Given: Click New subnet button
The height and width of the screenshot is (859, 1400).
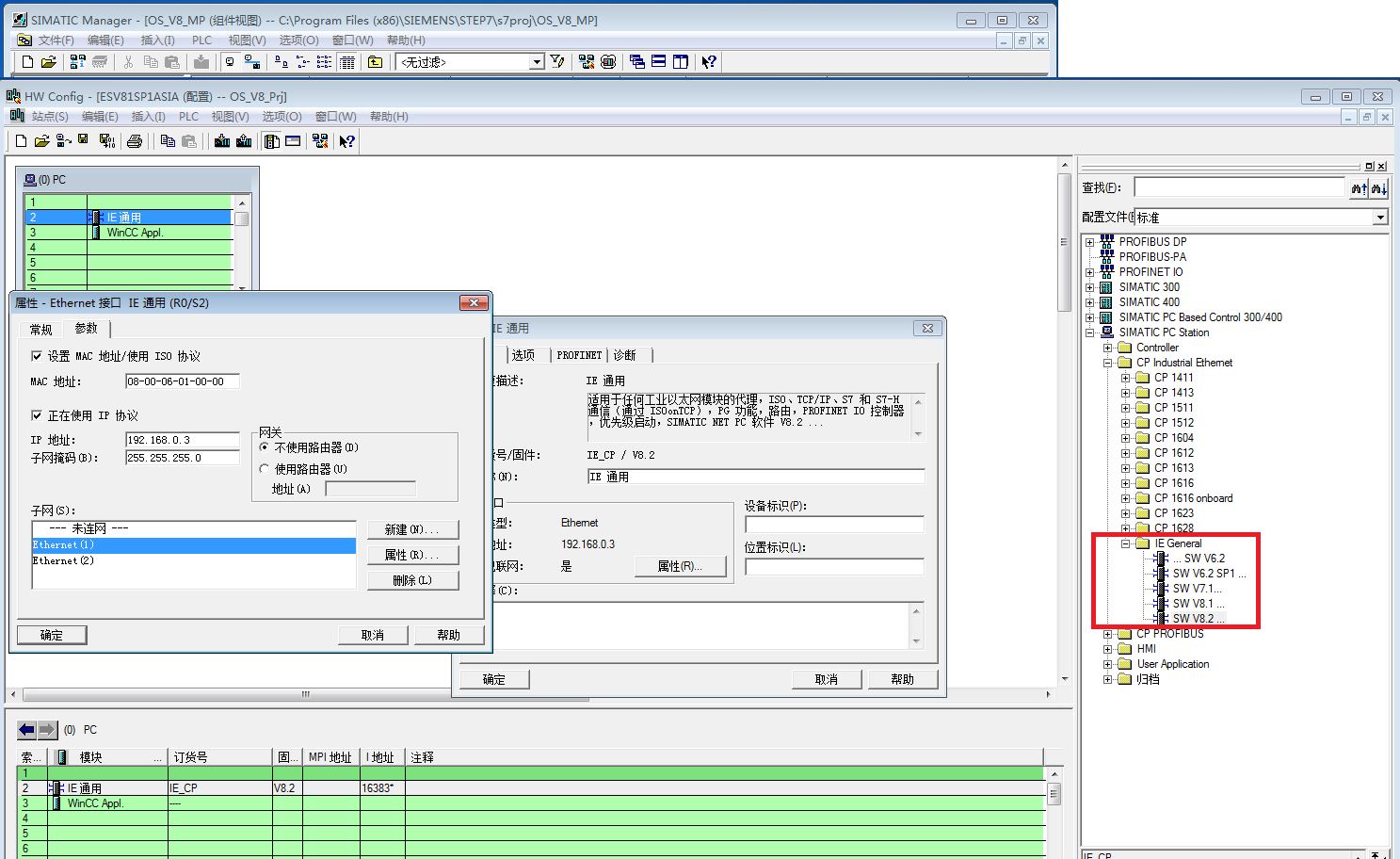Looking at the screenshot, I should pos(412,529).
